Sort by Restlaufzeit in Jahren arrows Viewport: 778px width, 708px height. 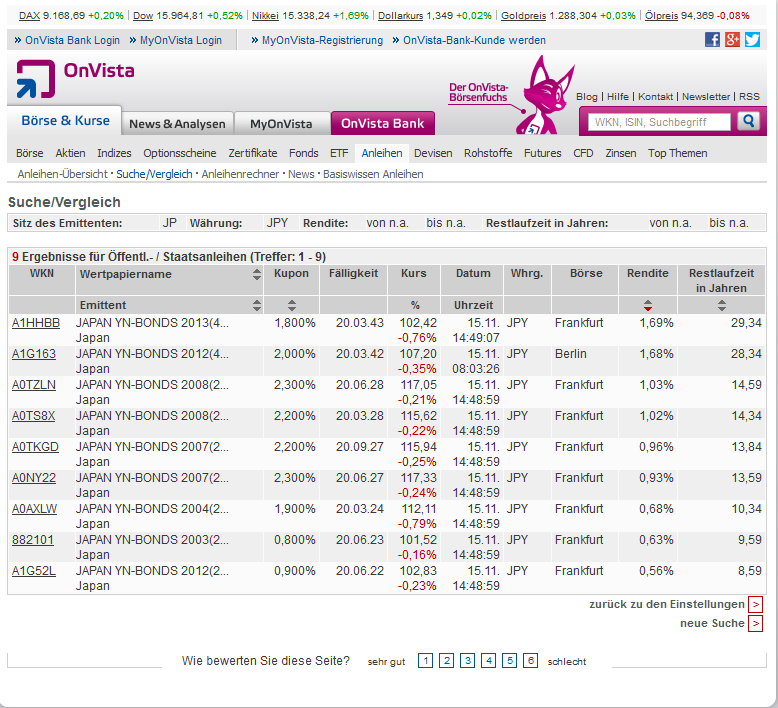click(x=721, y=305)
